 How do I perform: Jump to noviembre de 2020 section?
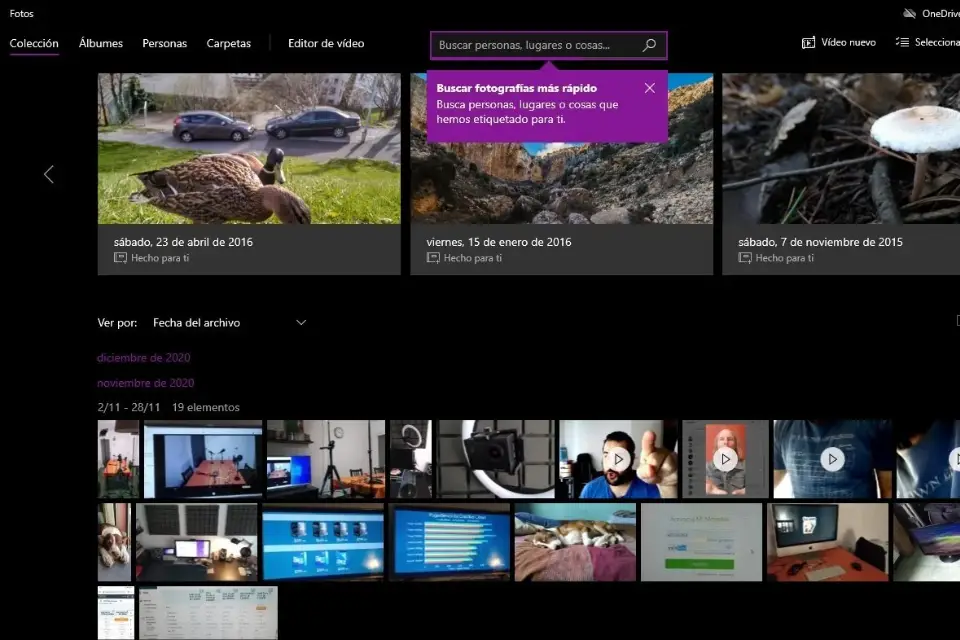pos(145,383)
